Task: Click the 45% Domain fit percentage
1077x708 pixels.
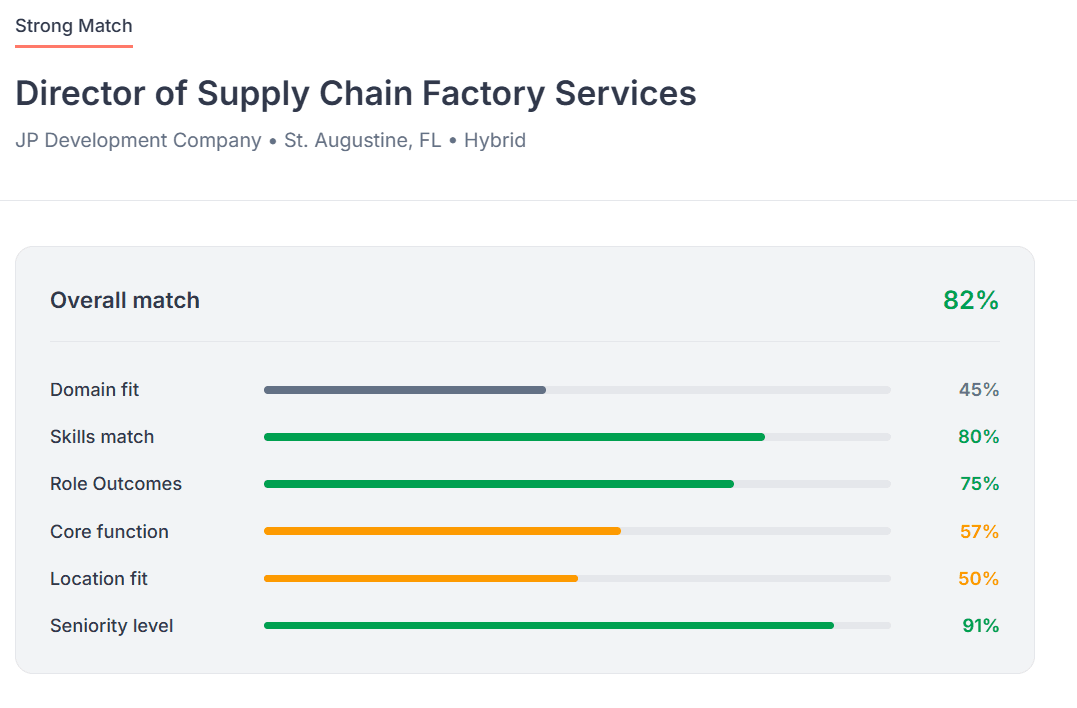Action: pyautogui.click(x=979, y=390)
